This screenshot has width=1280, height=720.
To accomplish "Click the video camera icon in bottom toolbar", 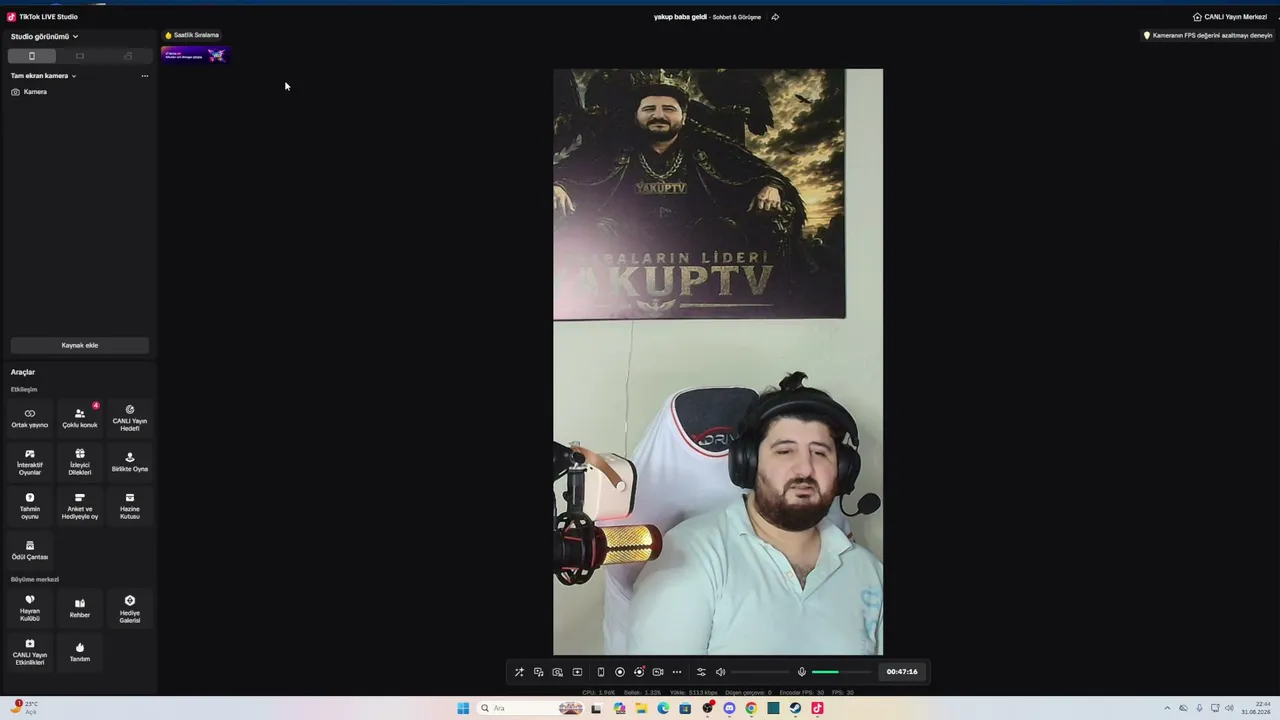I will pos(658,672).
